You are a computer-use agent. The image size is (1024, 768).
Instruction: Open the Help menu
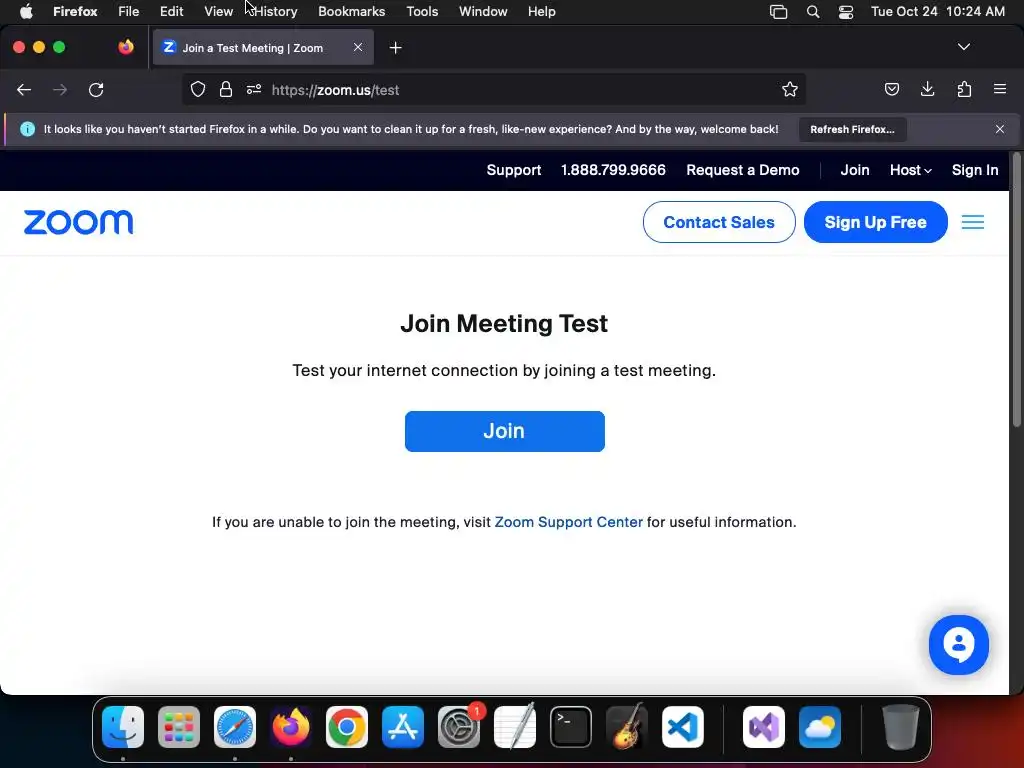point(541,12)
